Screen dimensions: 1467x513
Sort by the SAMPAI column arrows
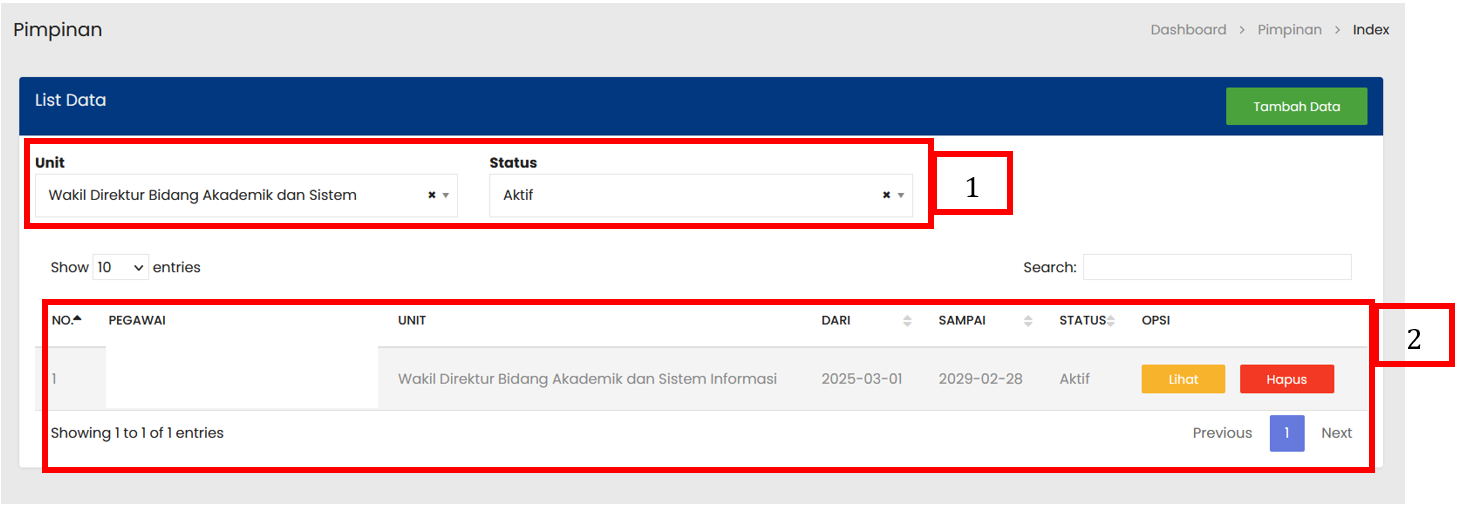coord(1028,321)
